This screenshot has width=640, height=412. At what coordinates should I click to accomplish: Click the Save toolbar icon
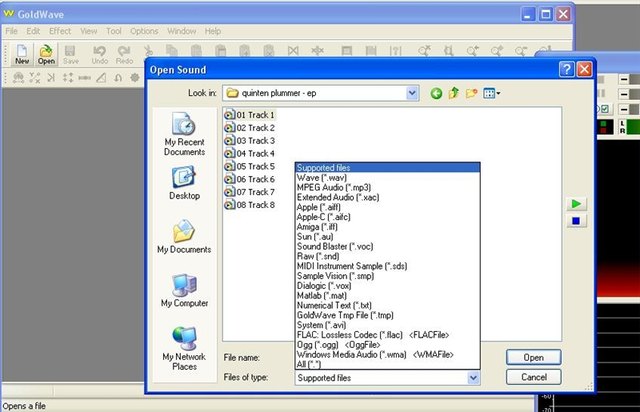71,55
